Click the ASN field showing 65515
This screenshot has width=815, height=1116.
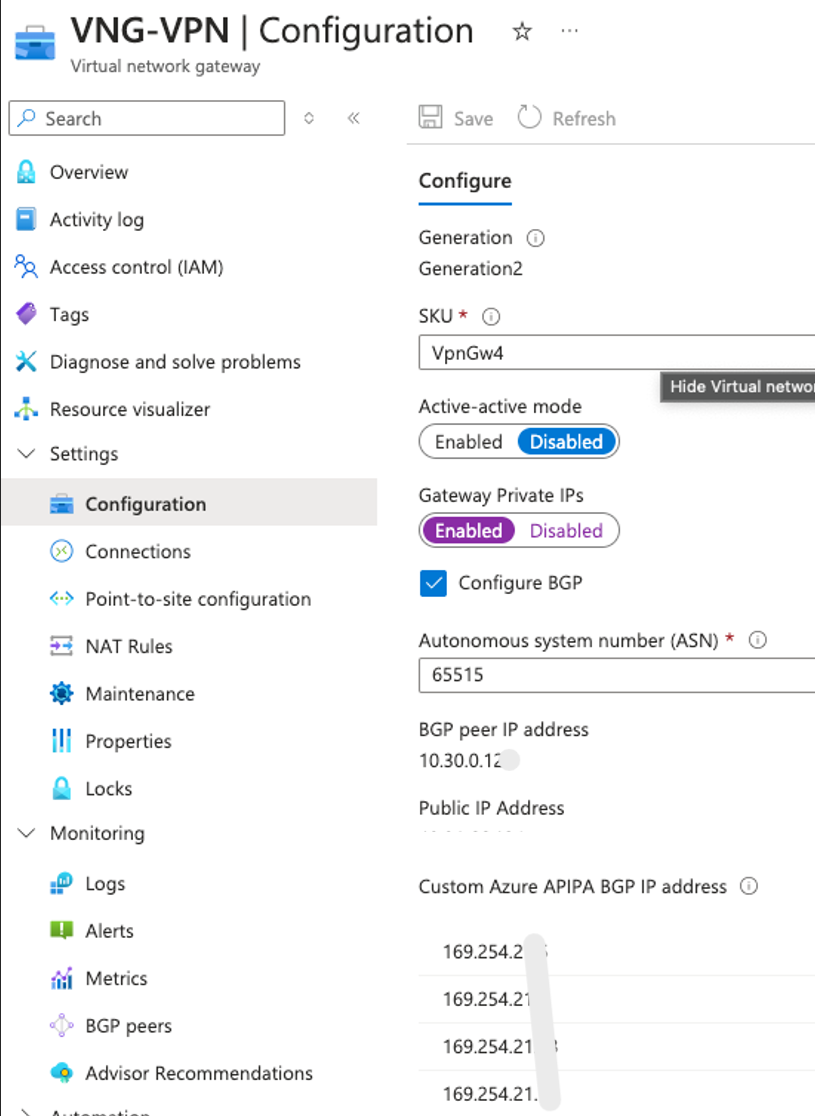pyautogui.click(x=616, y=675)
